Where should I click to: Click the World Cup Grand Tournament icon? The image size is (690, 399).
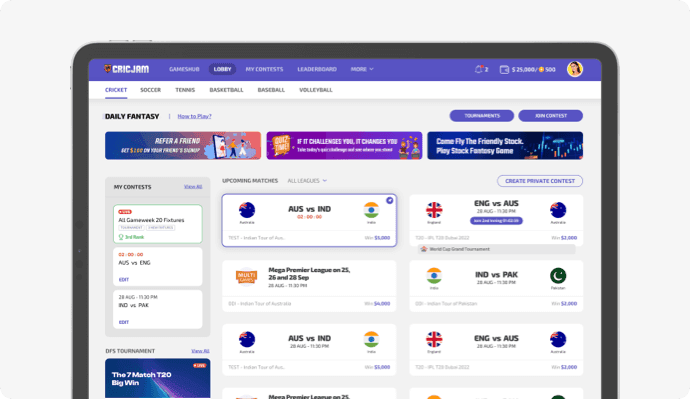[424, 249]
